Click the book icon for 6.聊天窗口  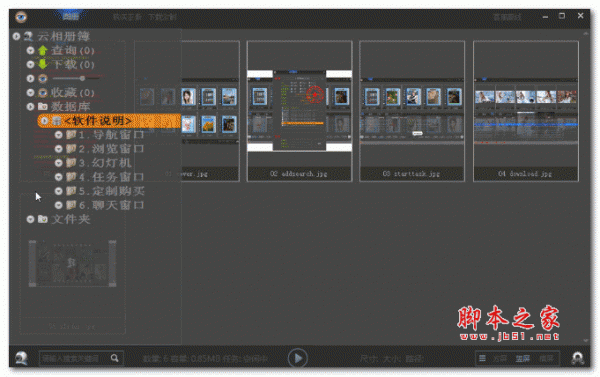click(71, 205)
